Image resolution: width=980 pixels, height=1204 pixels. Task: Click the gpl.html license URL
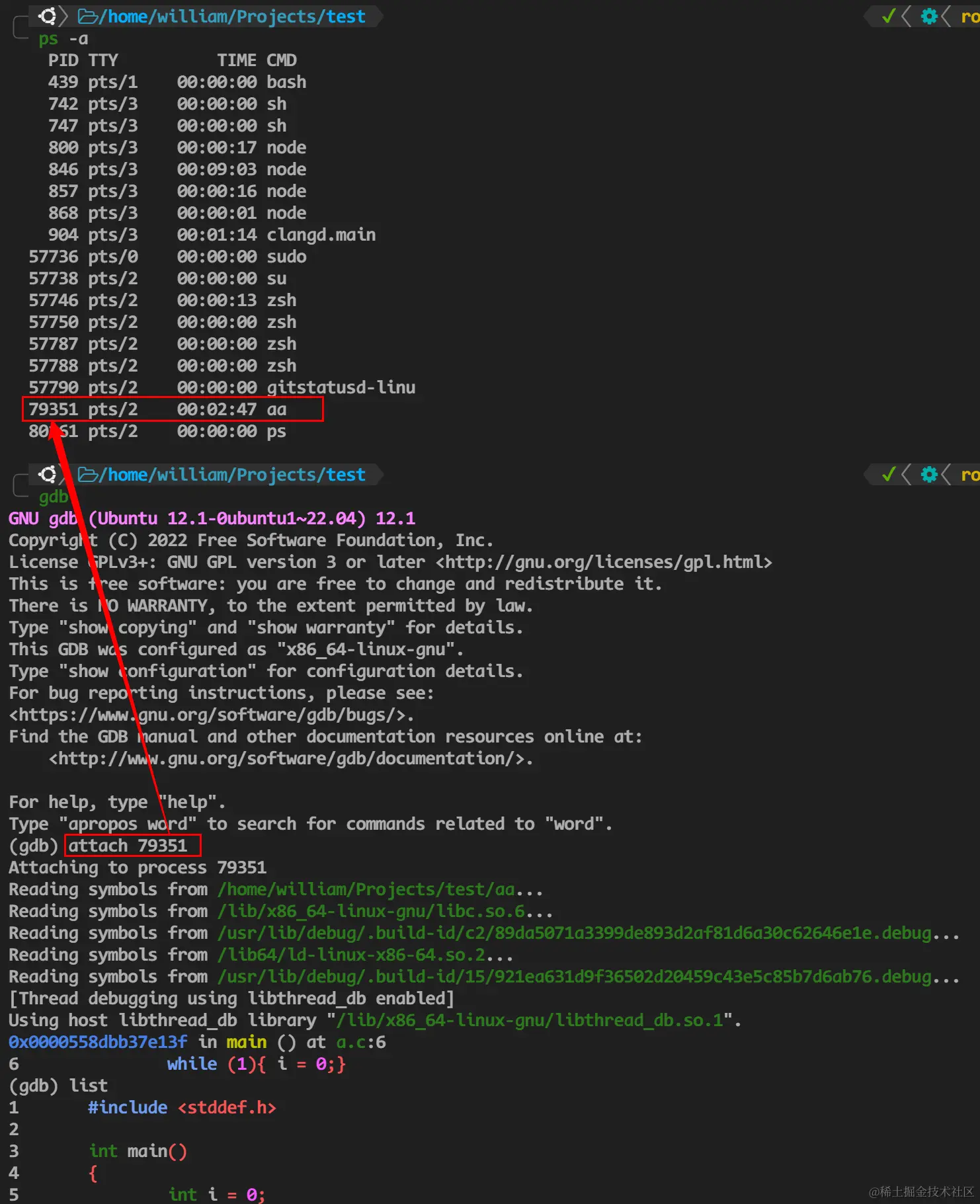pos(604,562)
